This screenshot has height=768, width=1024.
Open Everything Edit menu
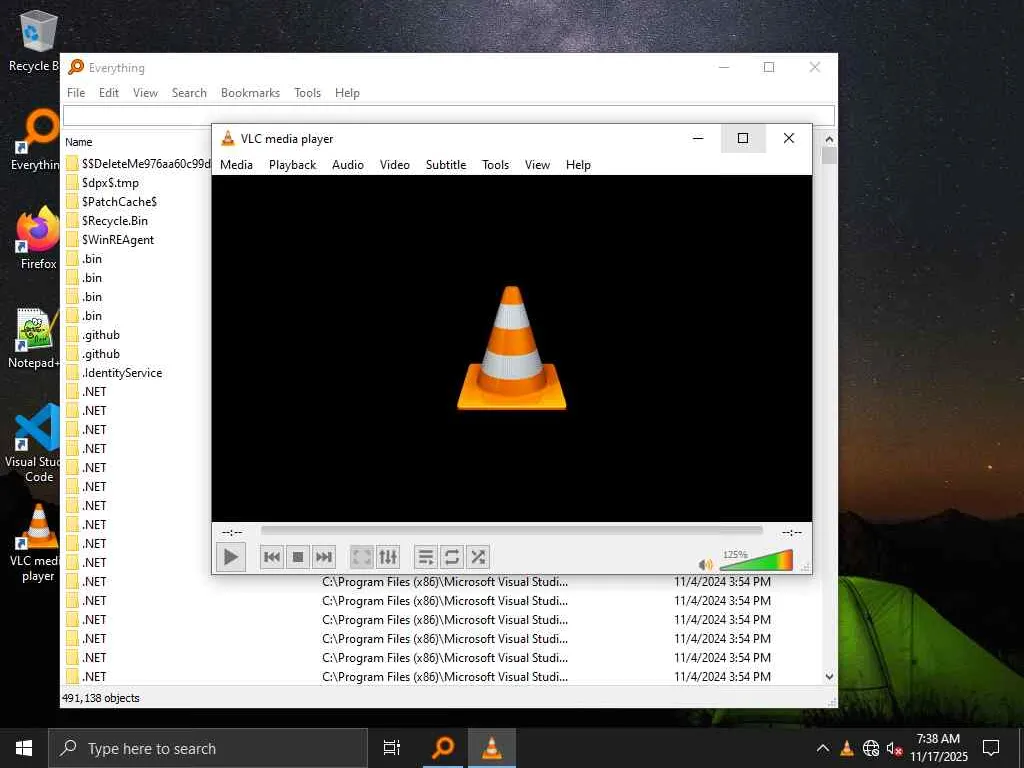(x=108, y=93)
